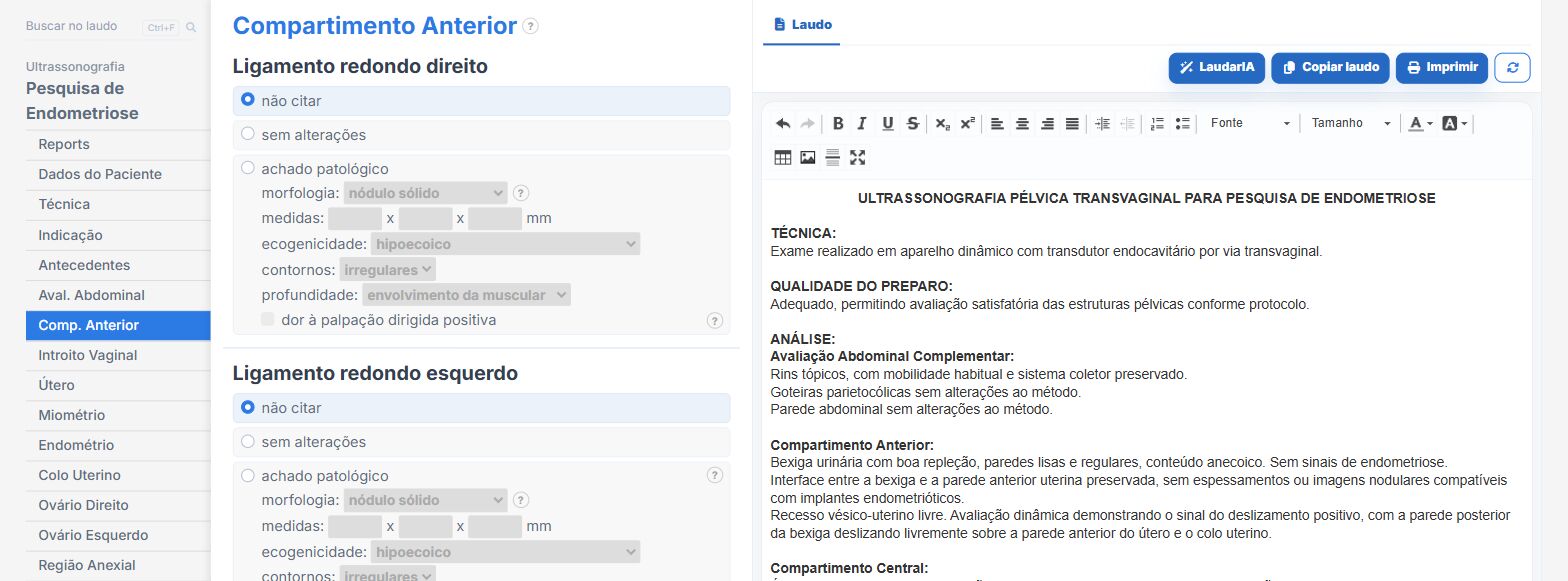Open help for Compartimento Anterior heading
1568x581 pixels.
coord(530,26)
